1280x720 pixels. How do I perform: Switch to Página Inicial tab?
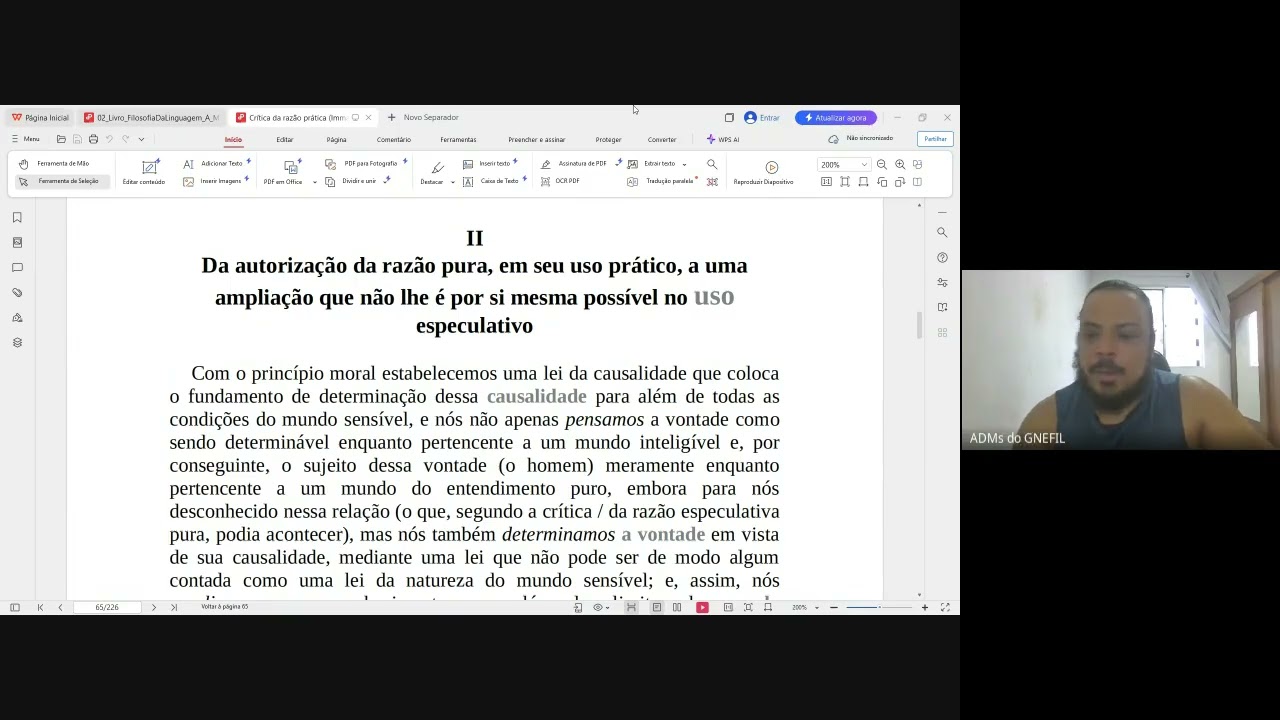coord(41,117)
